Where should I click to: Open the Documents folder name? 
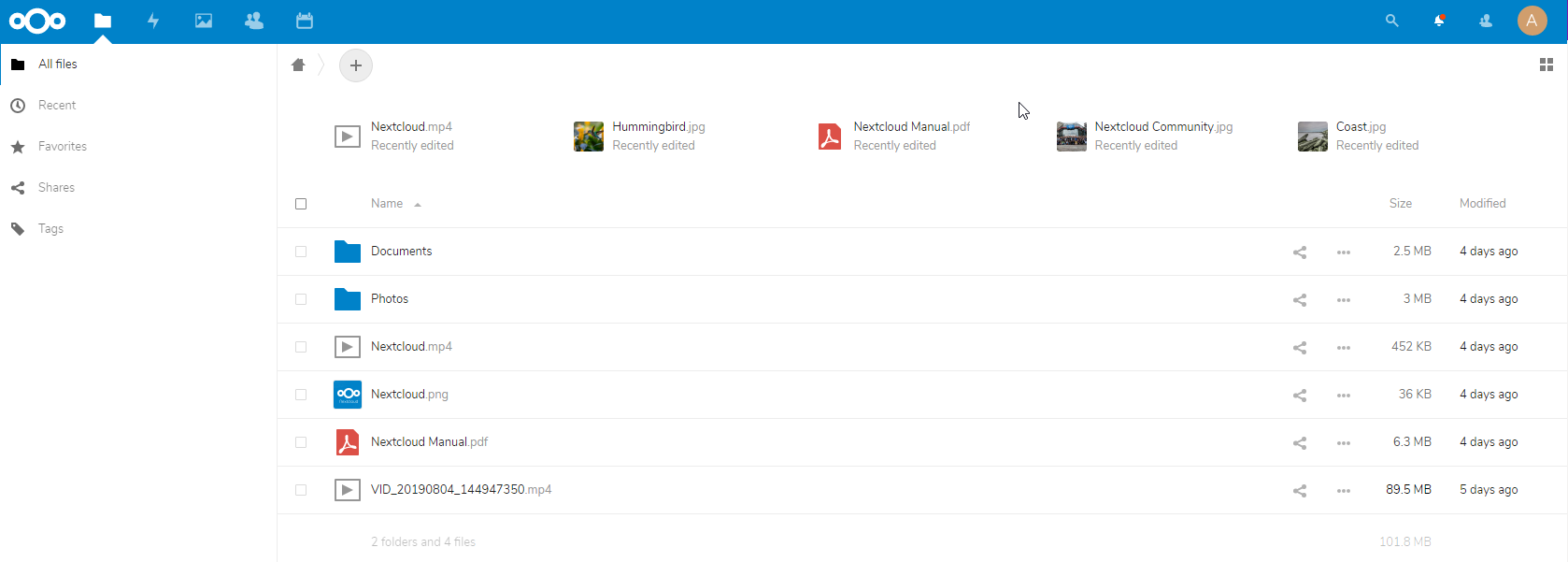click(402, 252)
